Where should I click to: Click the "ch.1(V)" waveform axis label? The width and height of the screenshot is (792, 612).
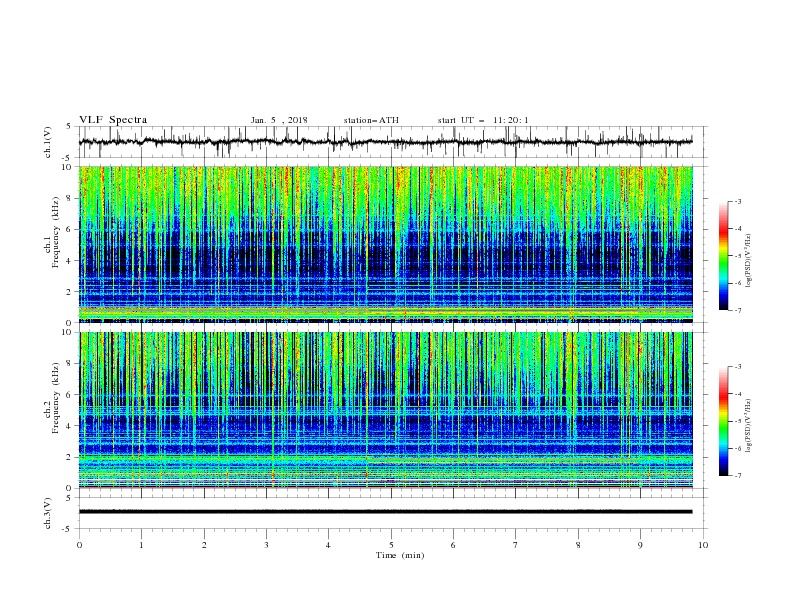click(47, 142)
